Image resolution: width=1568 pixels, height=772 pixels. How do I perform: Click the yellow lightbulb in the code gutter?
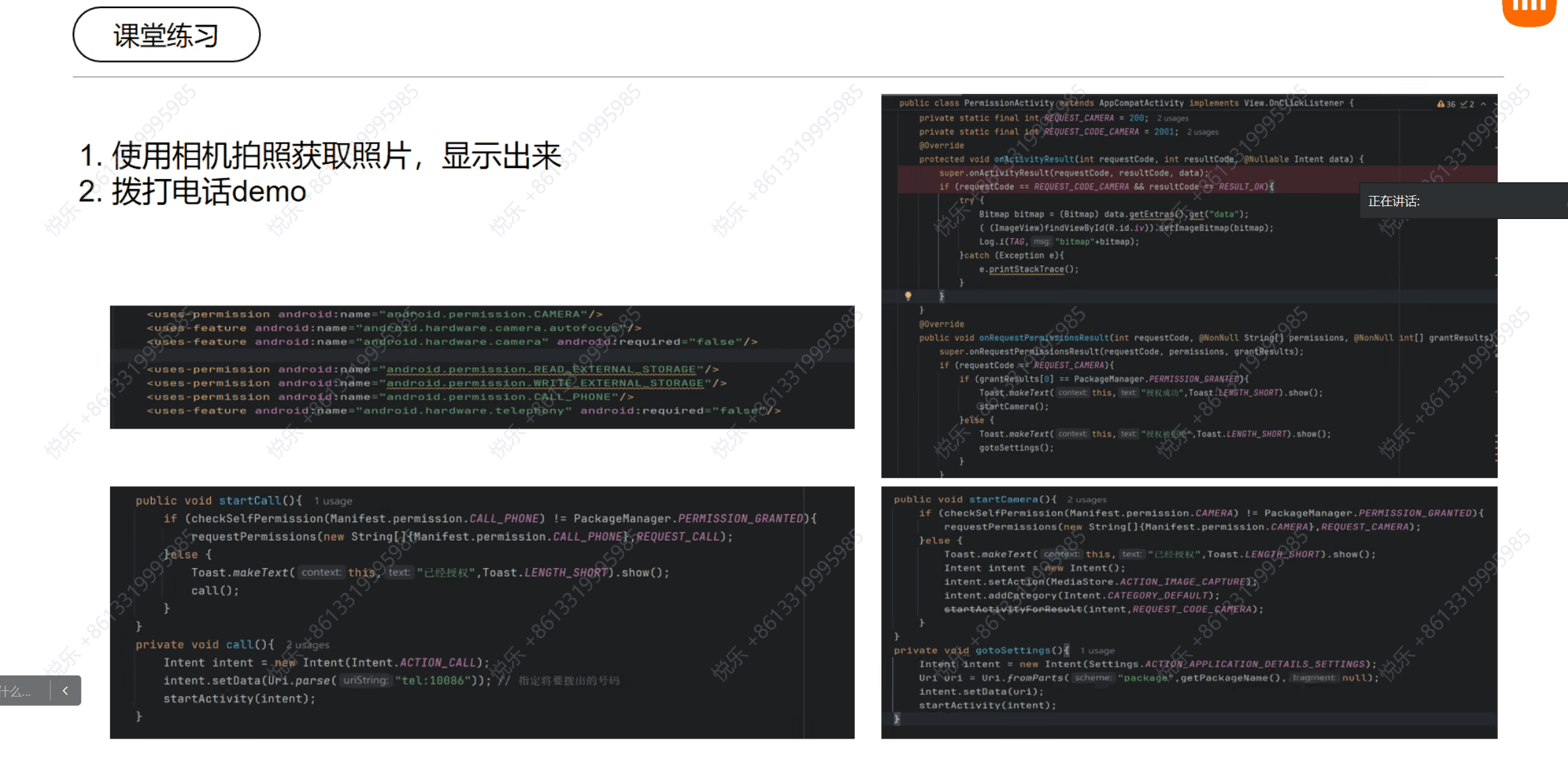(908, 296)
